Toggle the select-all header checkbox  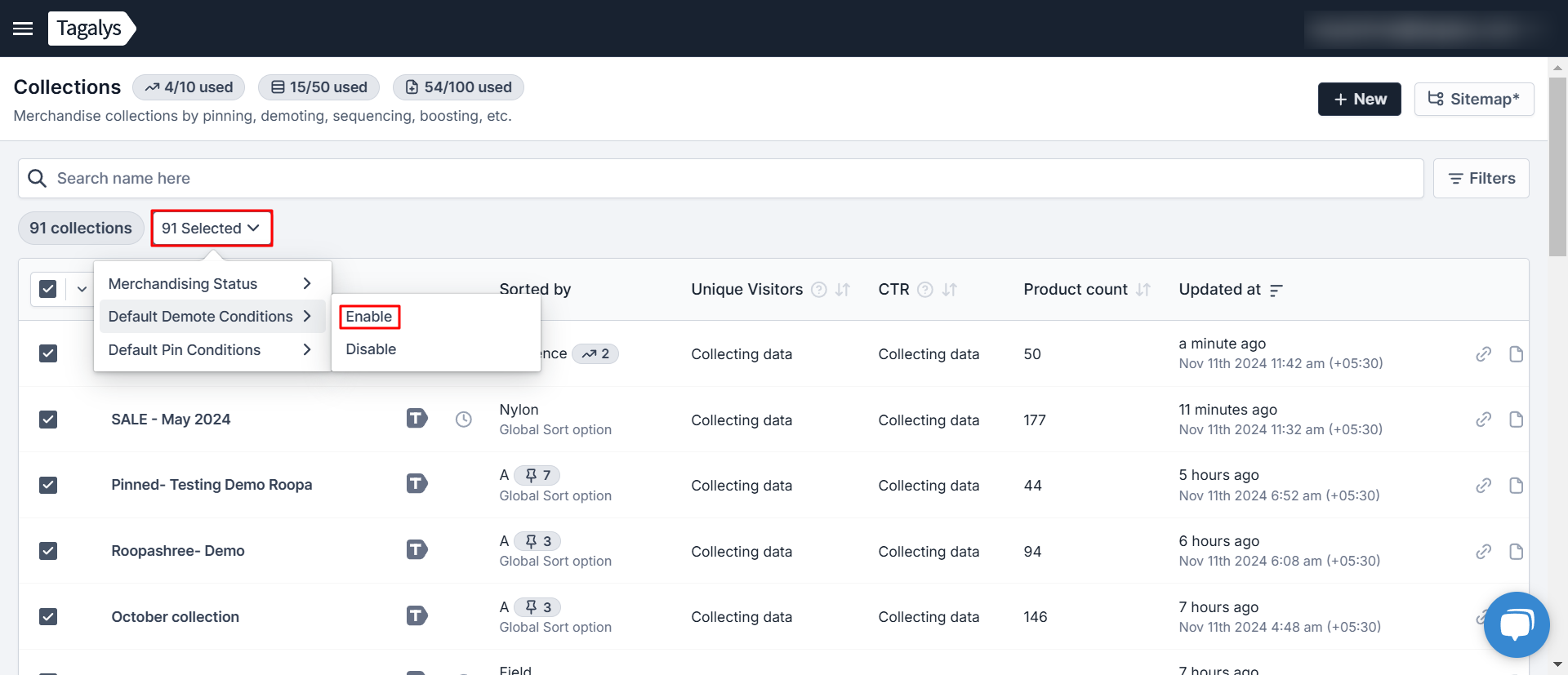[48, 289]
